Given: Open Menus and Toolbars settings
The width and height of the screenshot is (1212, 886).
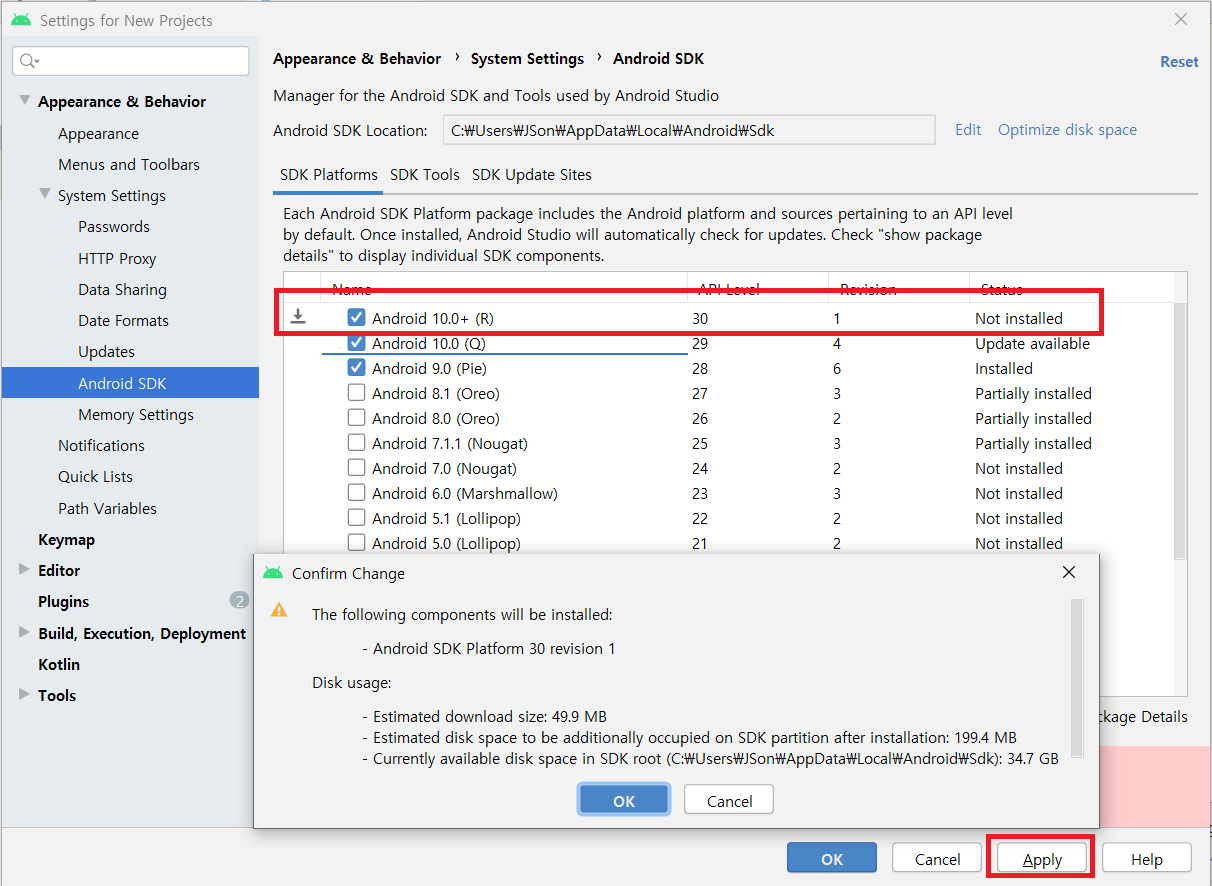Looking at the screenshot, I should point(129,164).
